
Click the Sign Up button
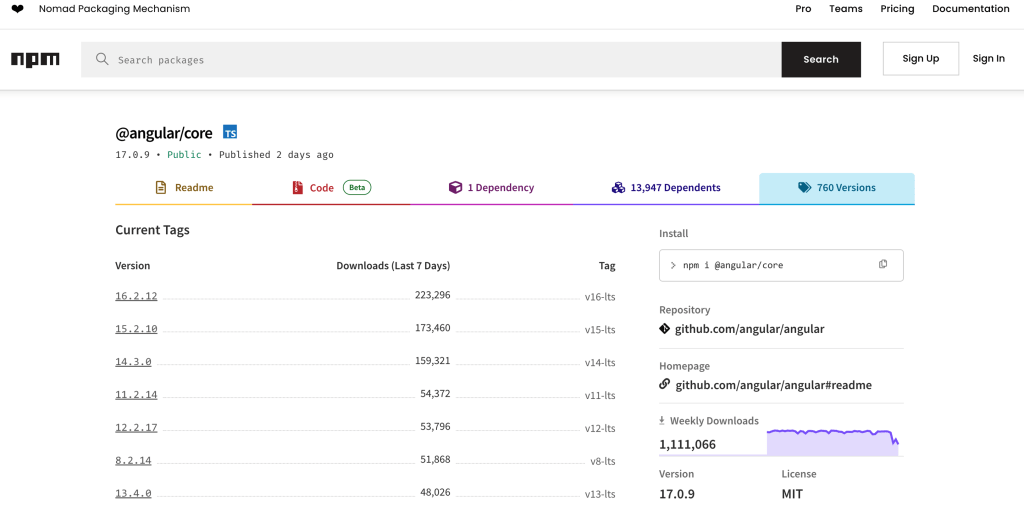click(921, 59)
